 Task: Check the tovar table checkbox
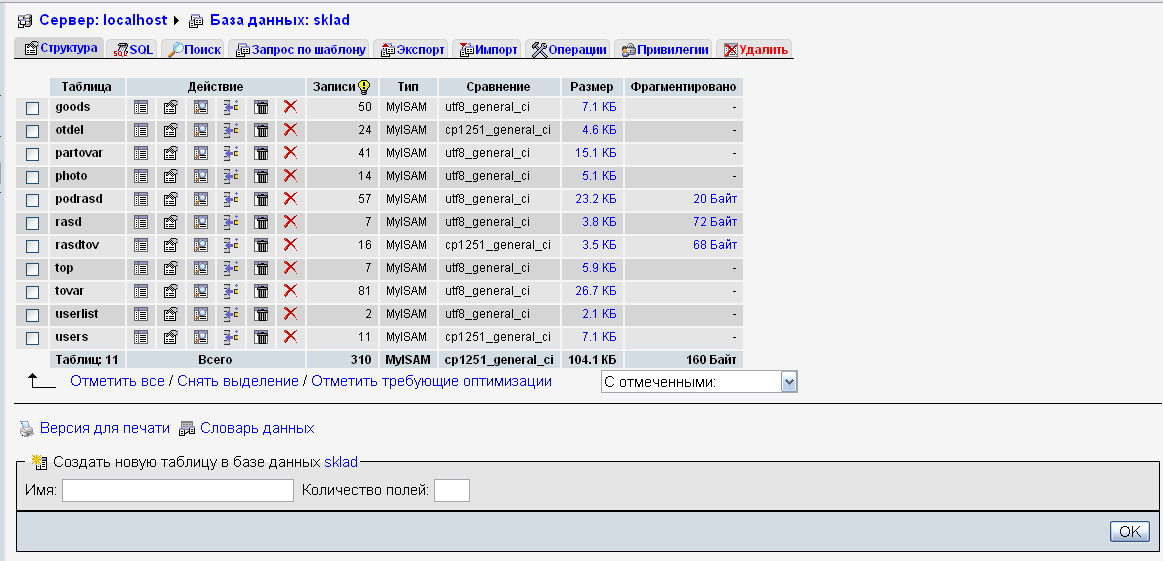(33, 292)
